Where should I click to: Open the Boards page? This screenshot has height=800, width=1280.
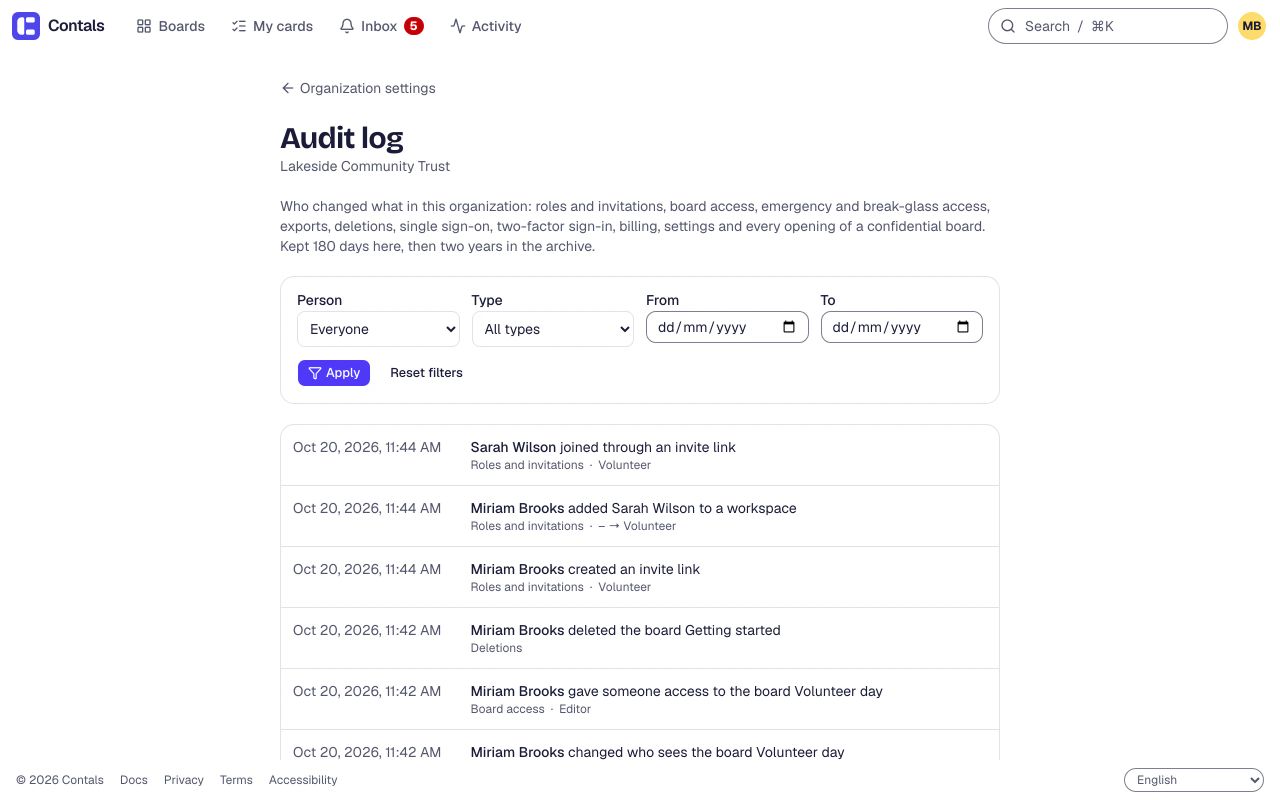point(171,26)
